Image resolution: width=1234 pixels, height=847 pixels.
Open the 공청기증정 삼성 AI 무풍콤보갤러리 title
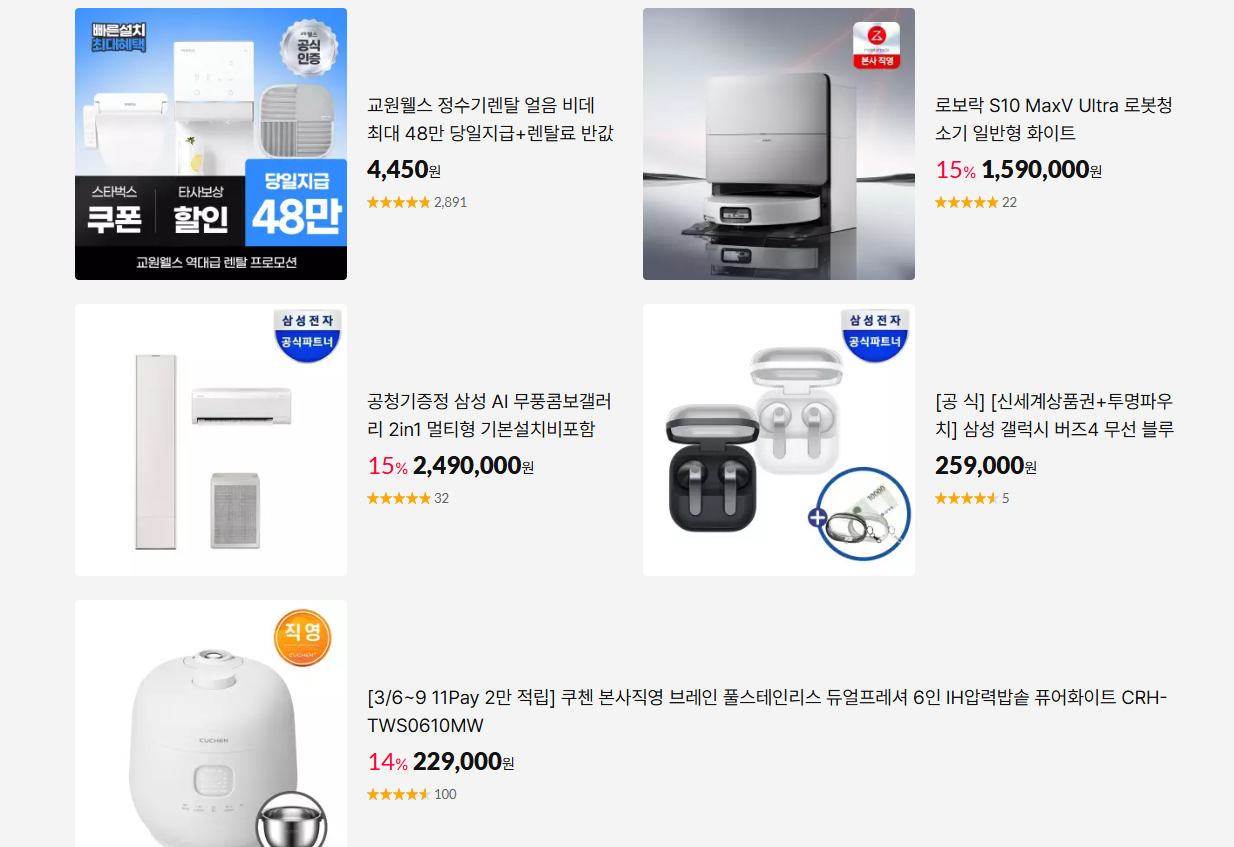(489, 415)
